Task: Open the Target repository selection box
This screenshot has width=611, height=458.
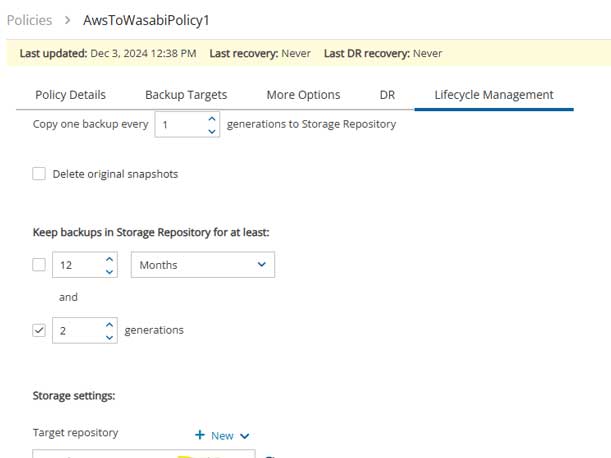Action: pos(140,454)
